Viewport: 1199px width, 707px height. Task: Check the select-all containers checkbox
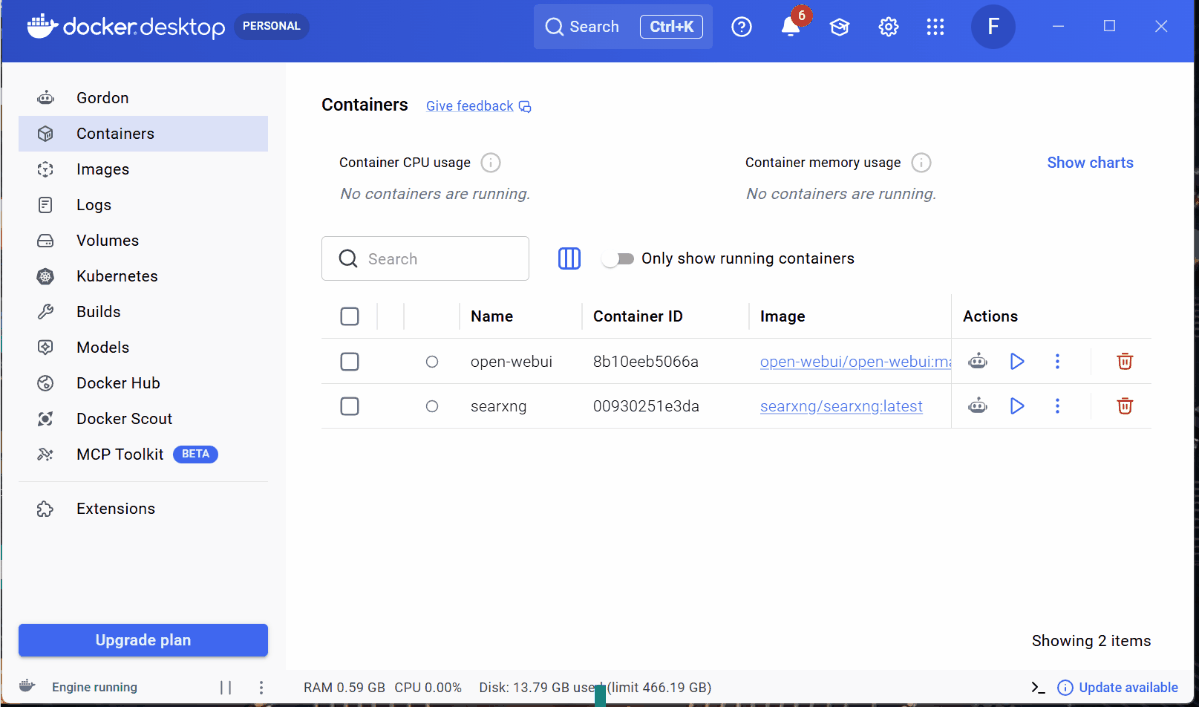click(349, 316)
